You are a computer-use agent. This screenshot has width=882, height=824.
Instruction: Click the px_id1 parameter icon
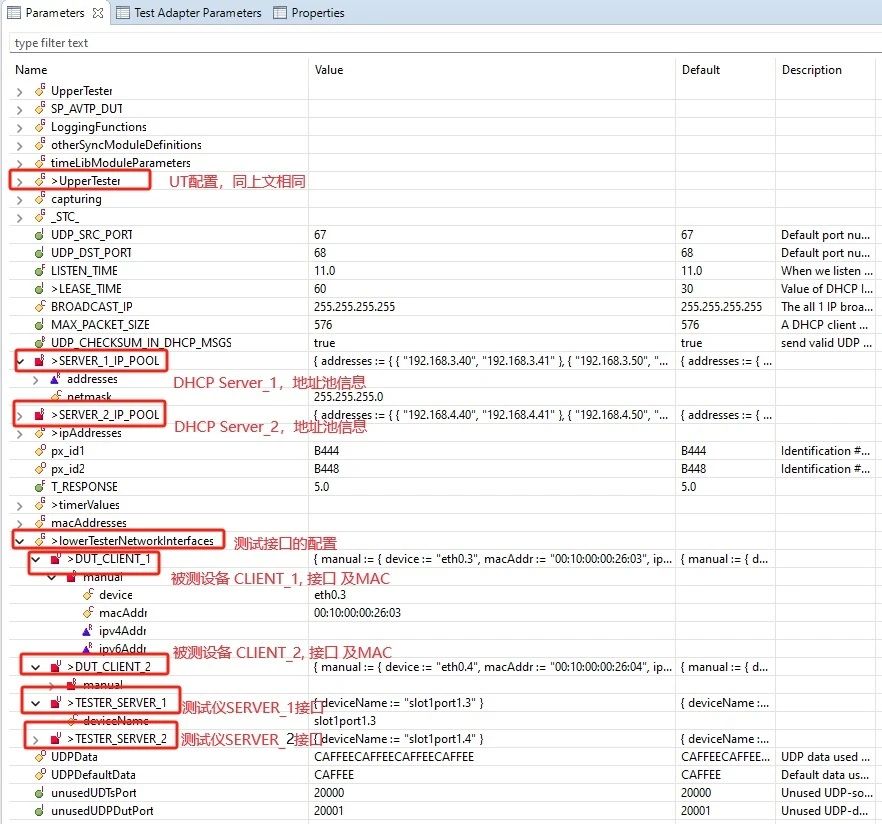(40, 451)
